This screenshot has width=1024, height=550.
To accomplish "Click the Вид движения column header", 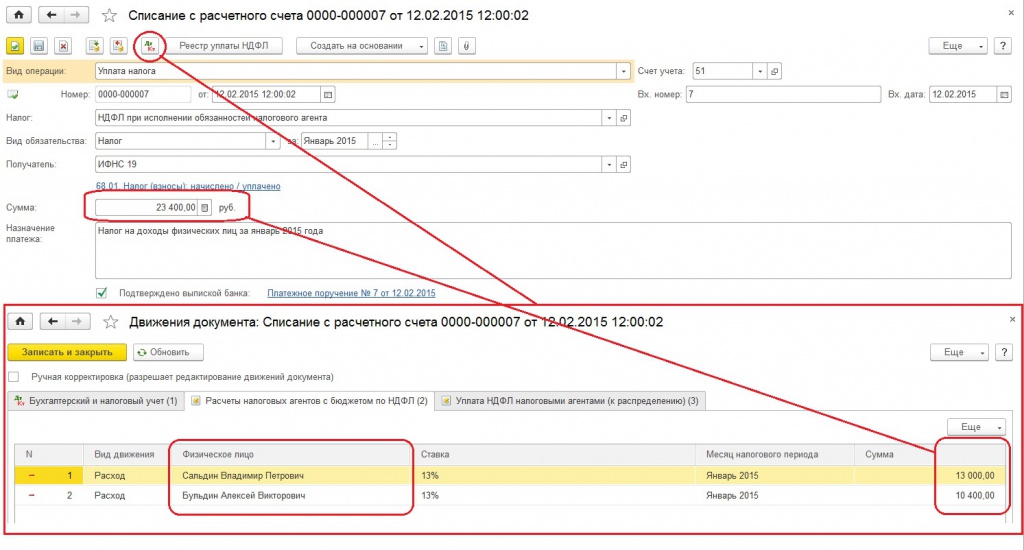I will click(126, 455).
